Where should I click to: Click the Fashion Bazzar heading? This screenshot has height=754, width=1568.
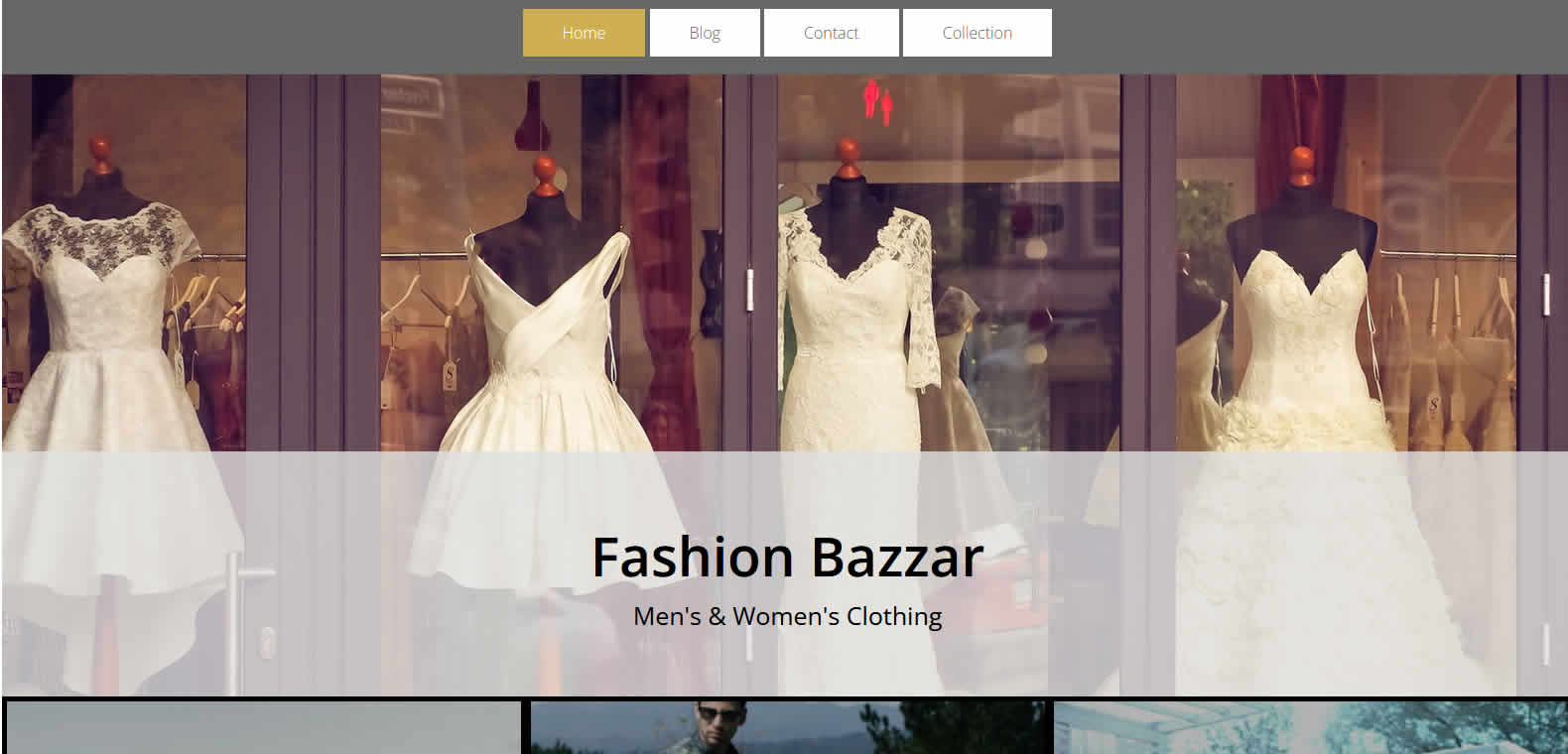click(x=788, y=557)
